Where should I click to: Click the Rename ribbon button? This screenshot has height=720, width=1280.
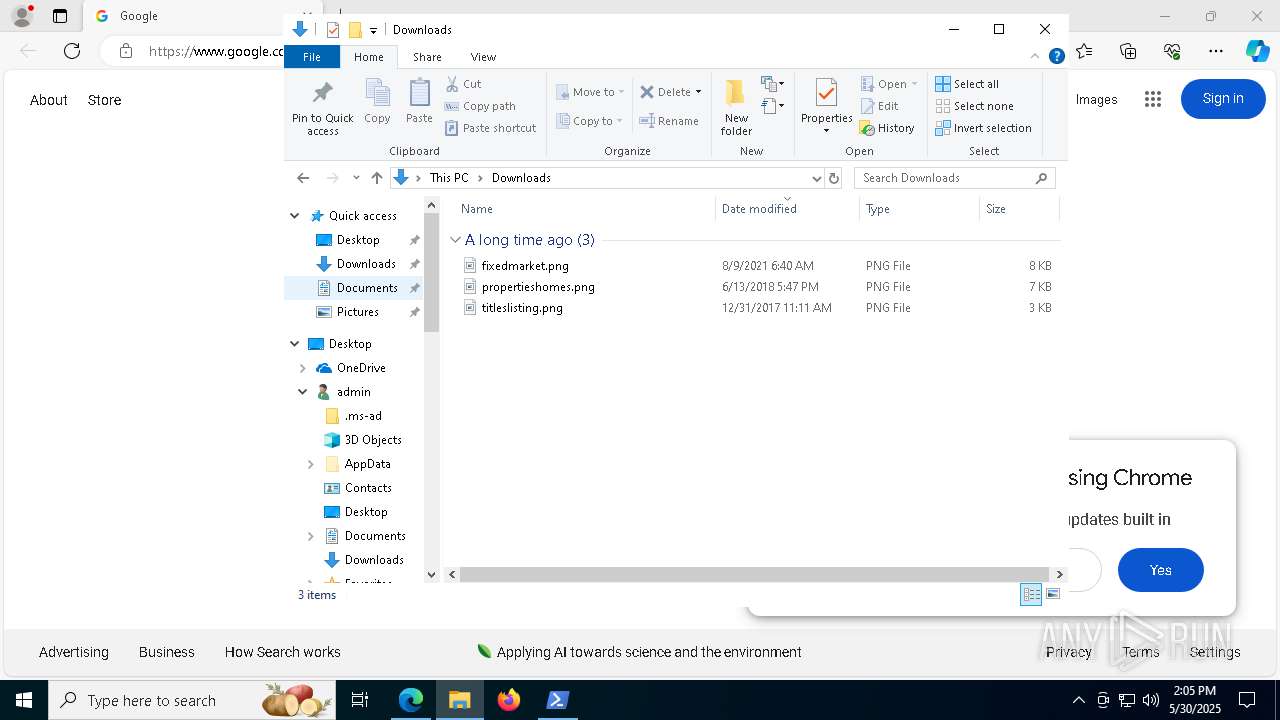[669, 121]
